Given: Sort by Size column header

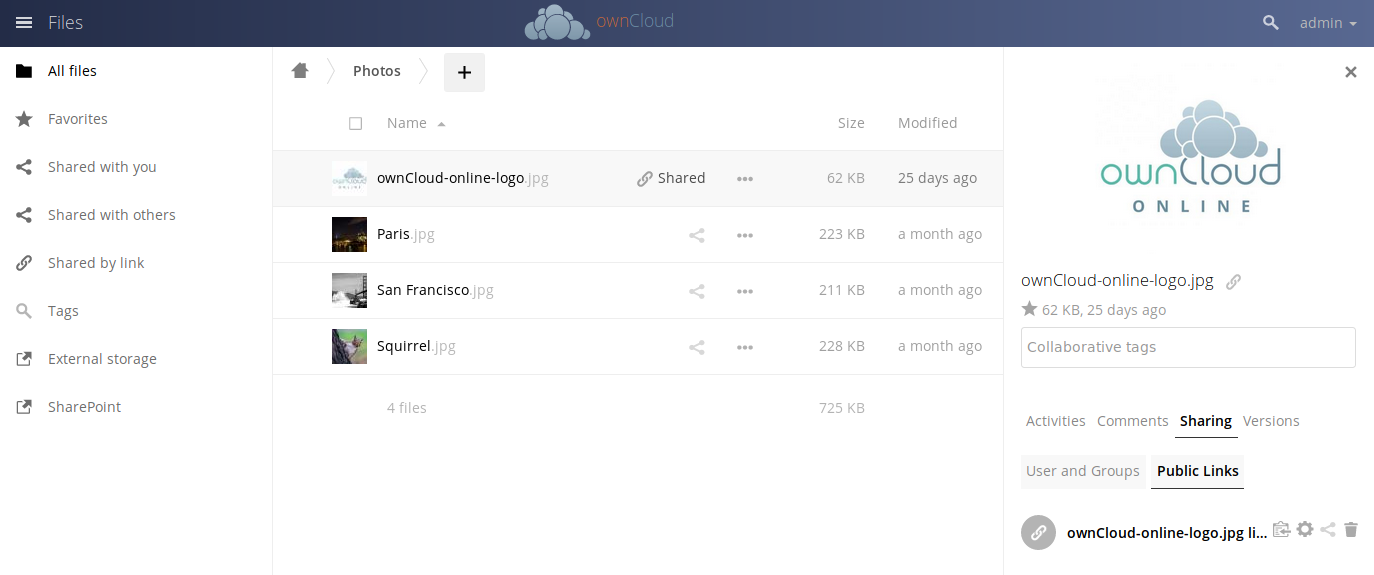Looking at the screenshot, I should (x=851, y=123).
